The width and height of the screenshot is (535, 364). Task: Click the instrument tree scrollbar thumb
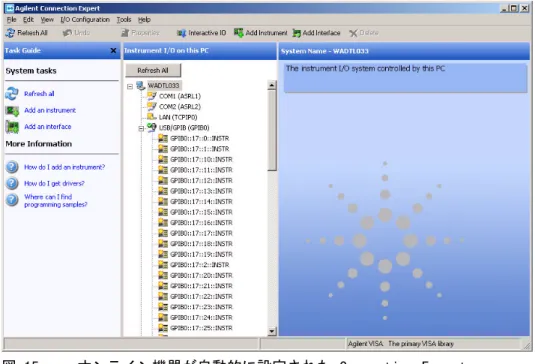coord(272,130)
